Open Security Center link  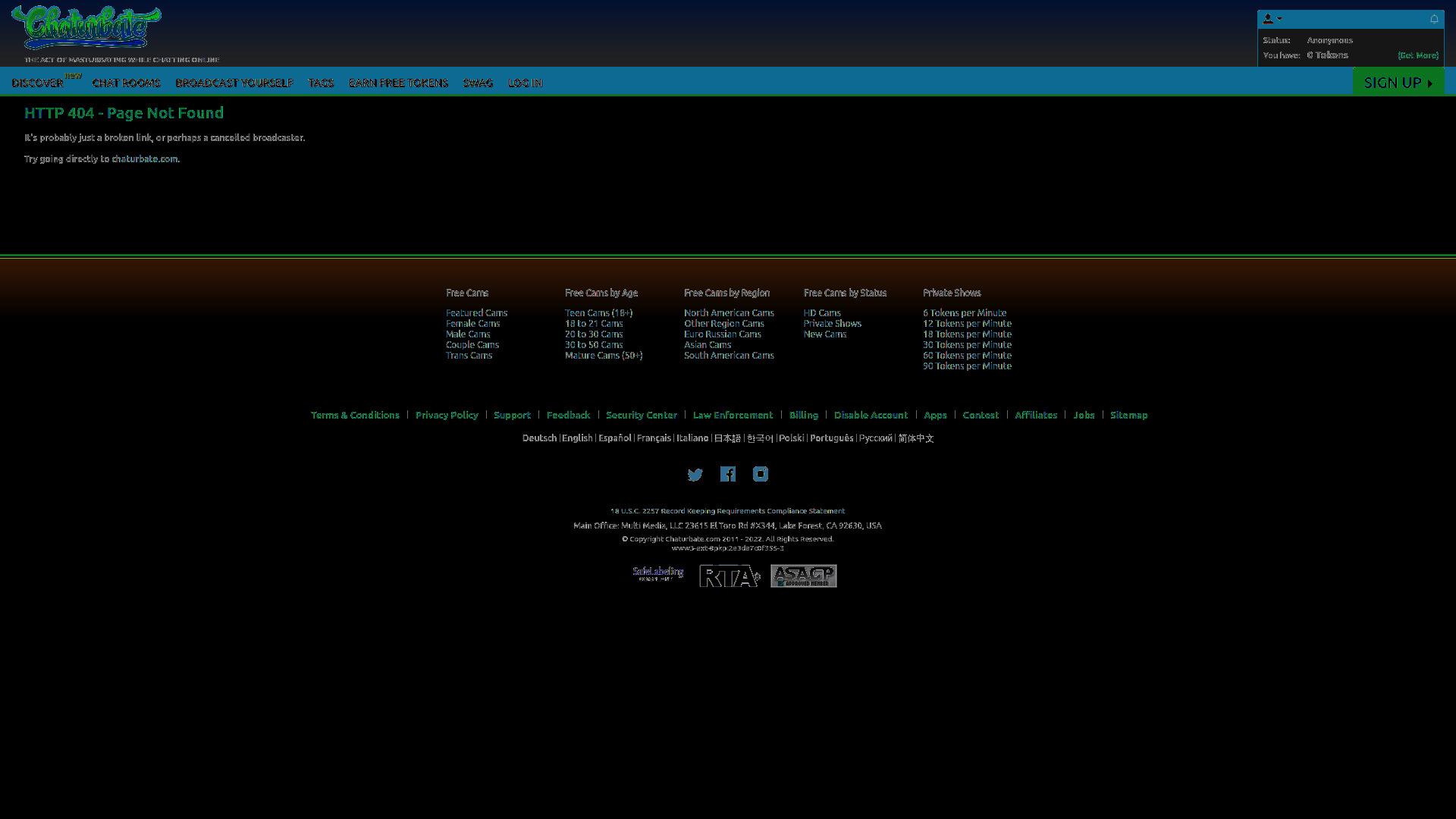[642, 415]
